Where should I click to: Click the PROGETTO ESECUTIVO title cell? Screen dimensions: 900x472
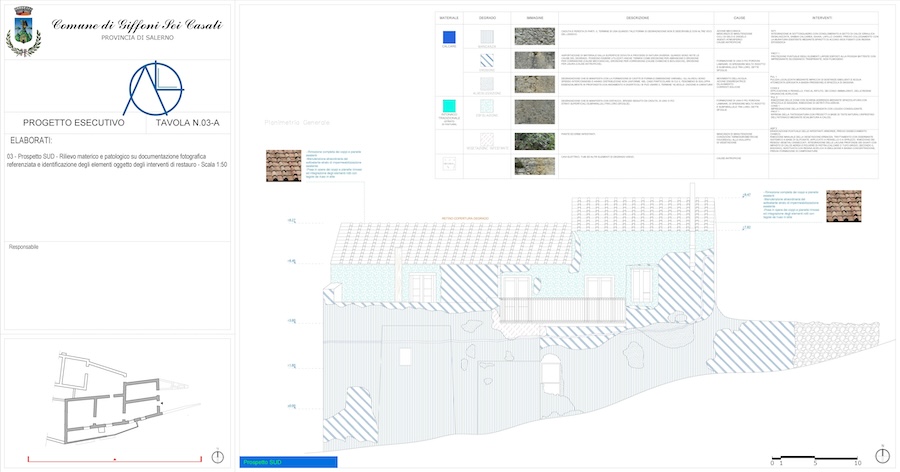pos(67,122)
